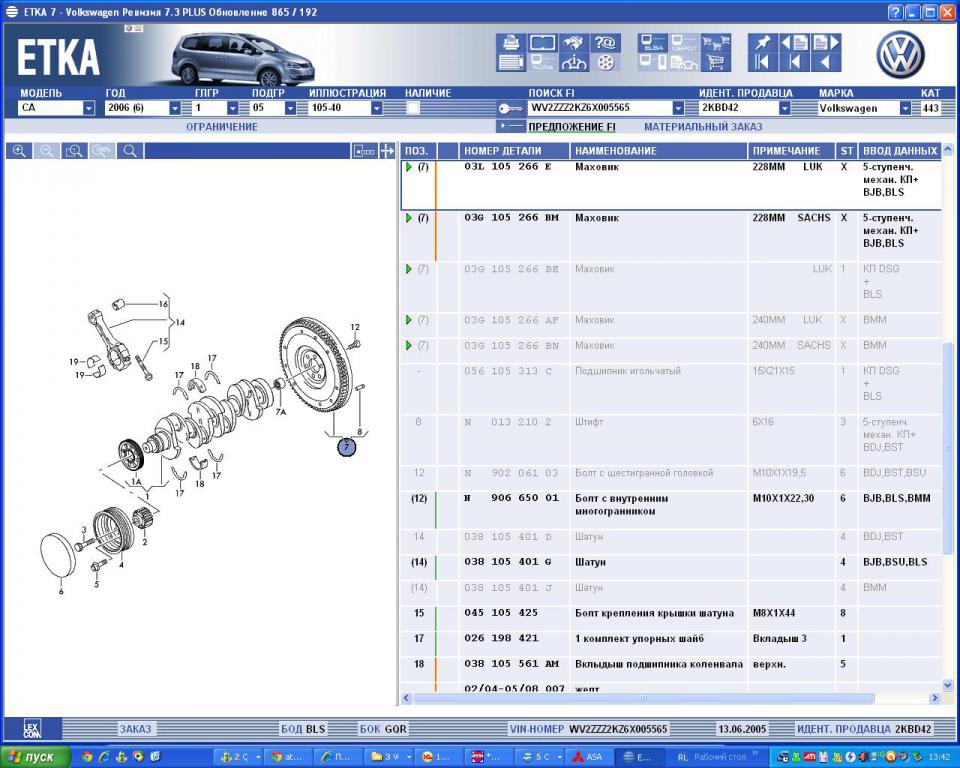Screen dimensions: 960x768
Task: Click the ПОЗ. column header
Action: (418, 151)
